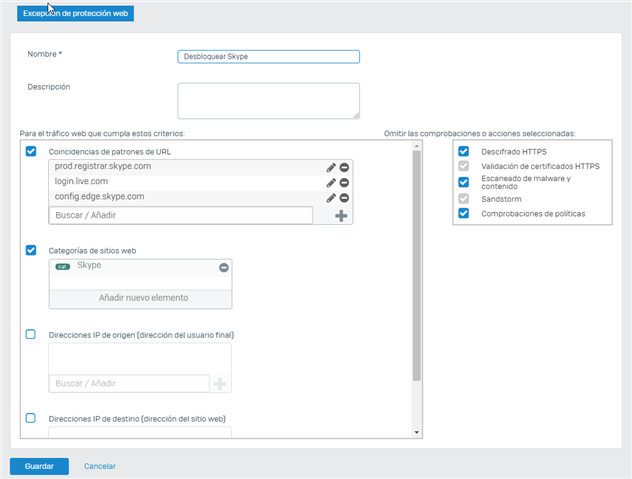
Task: Remove the prod.registrar.skype.com URL pattern
Action: [x=344, y=168]
